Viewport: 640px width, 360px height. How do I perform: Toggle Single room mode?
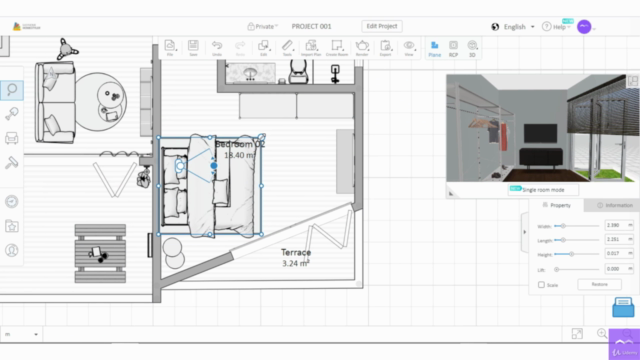[543, 190]
